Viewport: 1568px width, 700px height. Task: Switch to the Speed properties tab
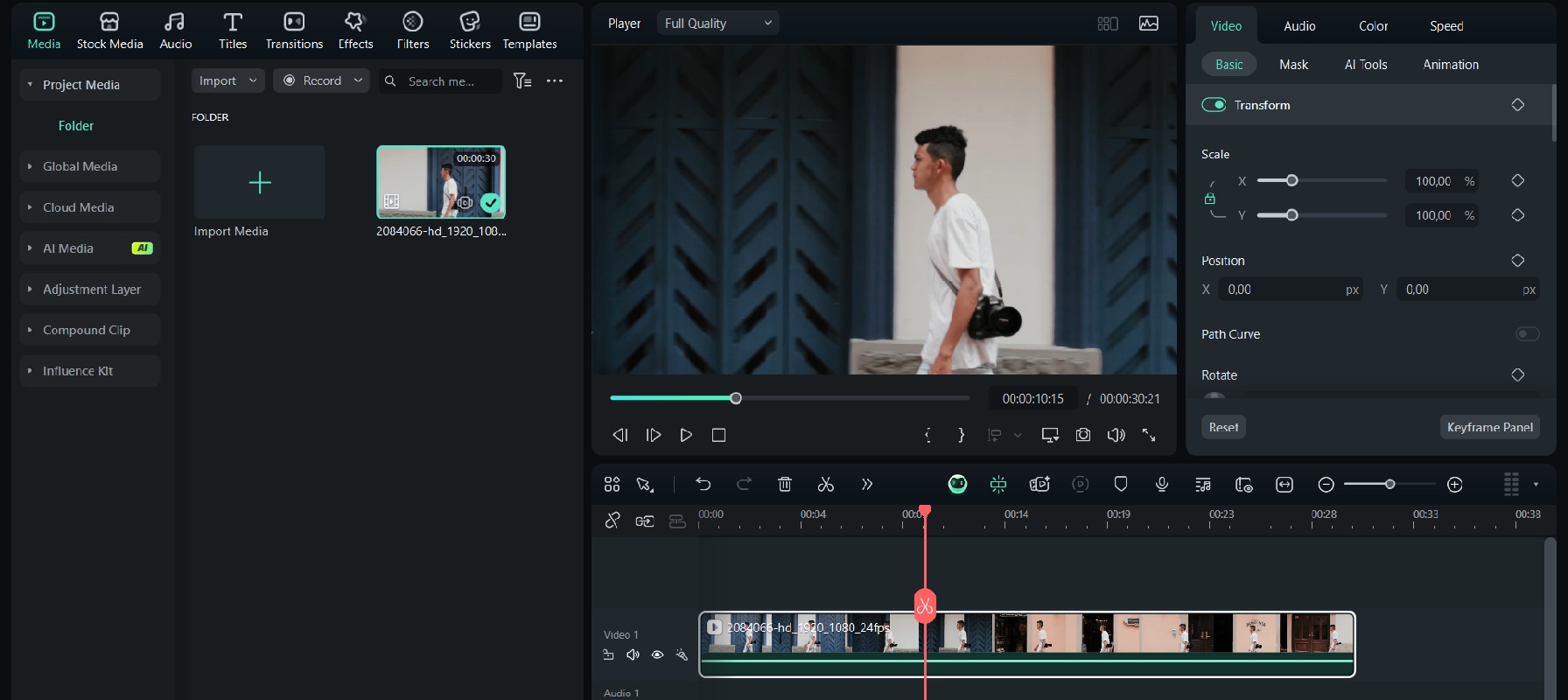(1446, 26)
